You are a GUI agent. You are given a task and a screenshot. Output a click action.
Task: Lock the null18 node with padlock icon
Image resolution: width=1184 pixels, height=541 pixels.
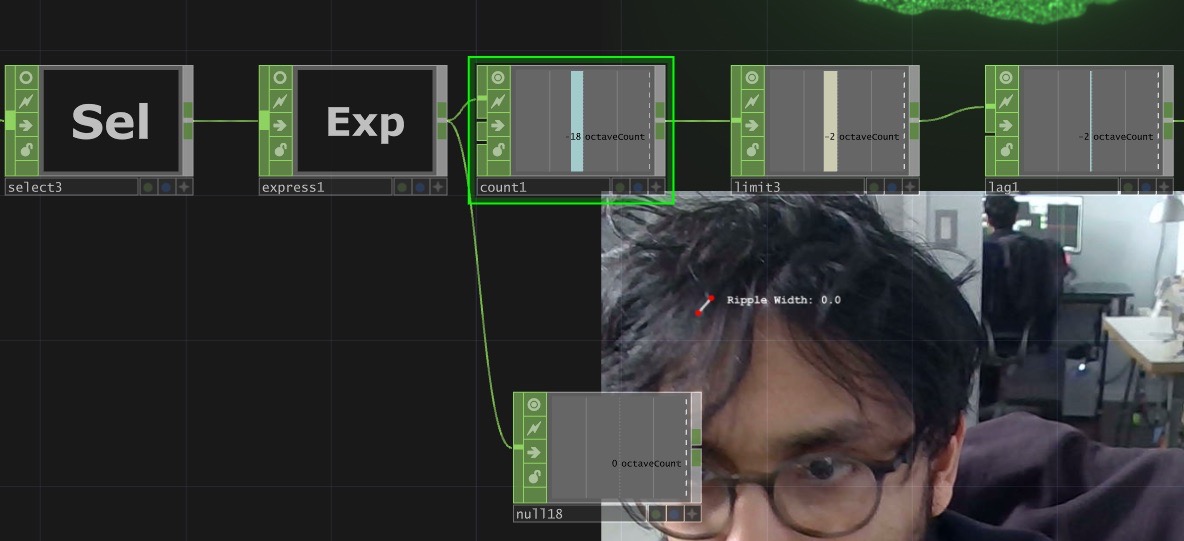[x=534, y=477]
